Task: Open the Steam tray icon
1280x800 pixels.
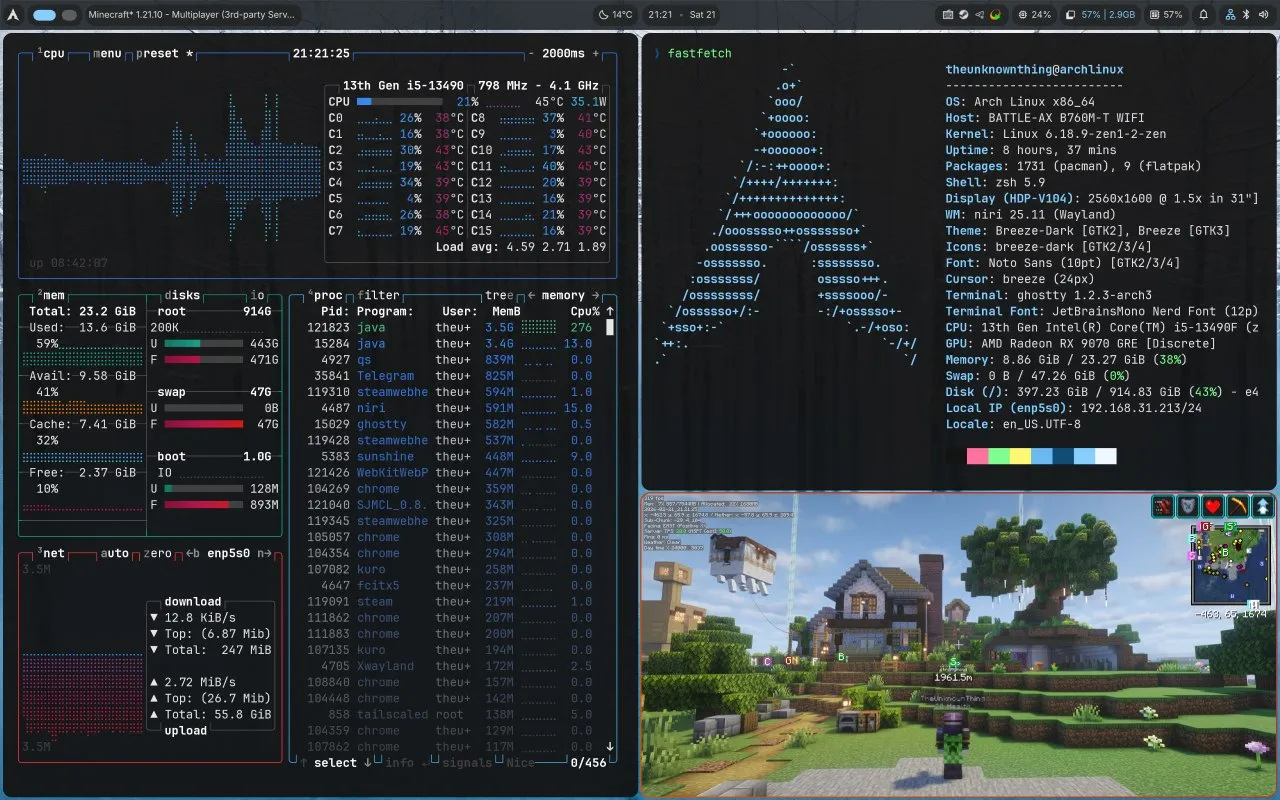Action: click(x=963, y=15)
